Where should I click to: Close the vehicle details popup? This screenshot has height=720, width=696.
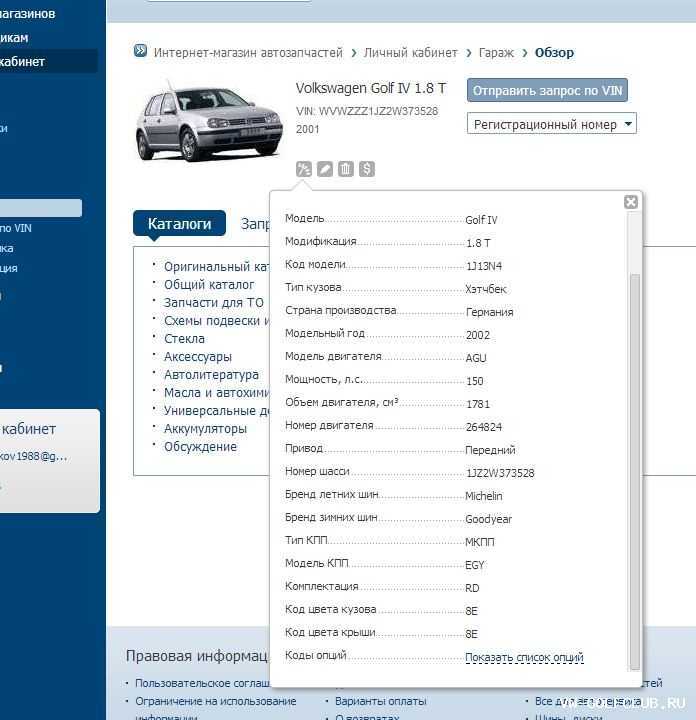(x=631, y=202)
